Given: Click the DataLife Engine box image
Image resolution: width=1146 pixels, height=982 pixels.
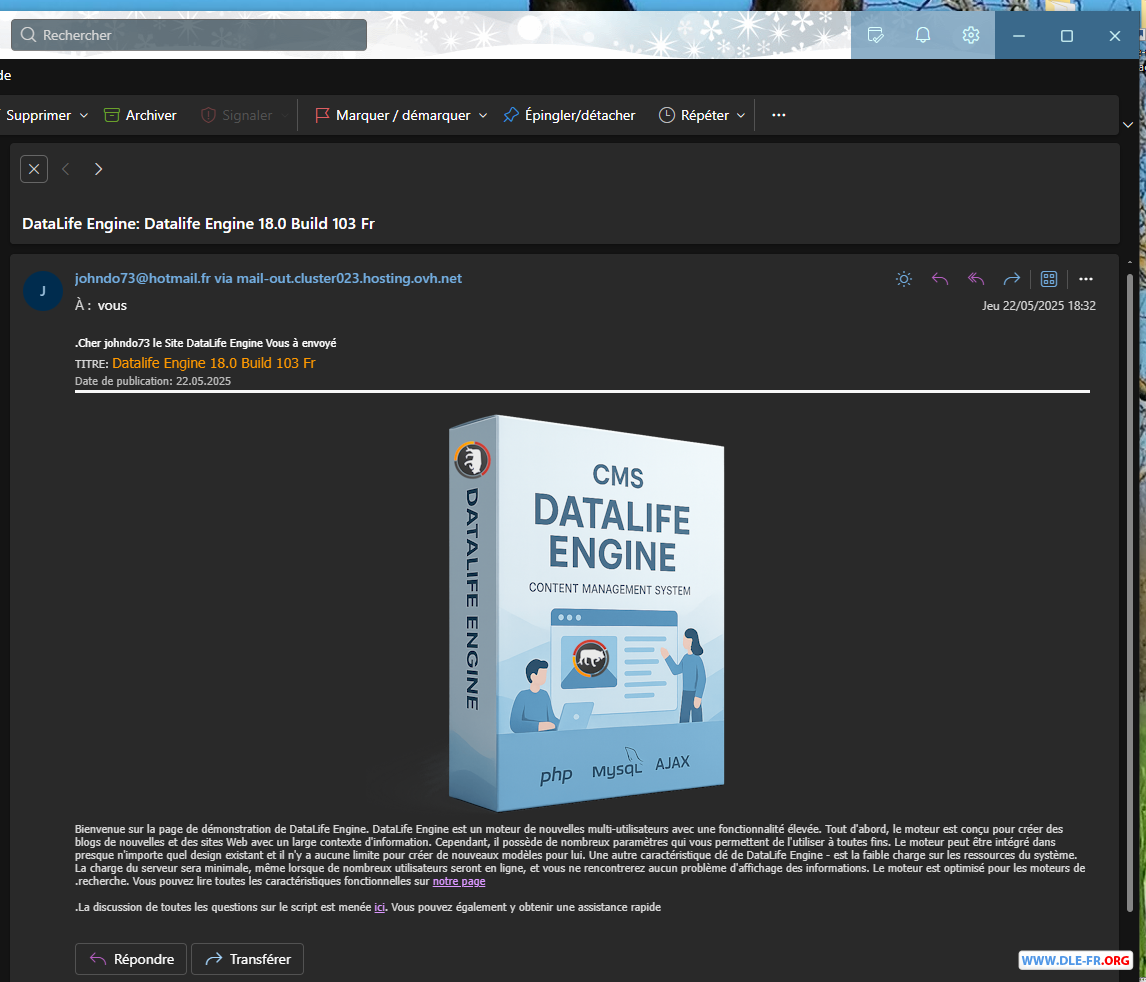Looking at the screenshot, I should [587, 613].
